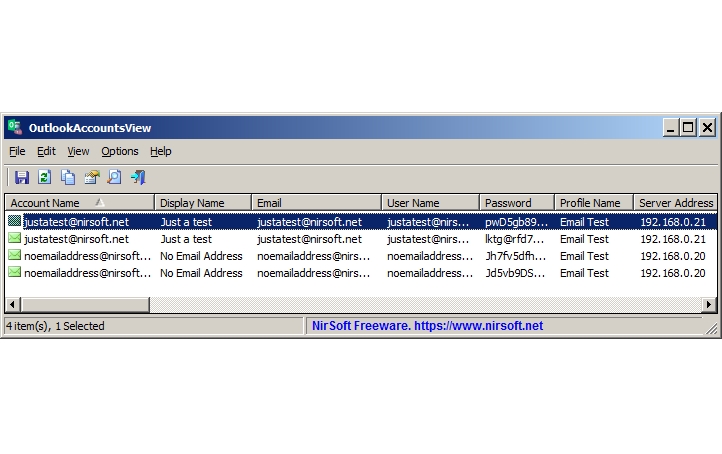Click the OutlookAccountsView title bar app icon
This screenshot has height=454, width=722.
click(x=15, y=127)
